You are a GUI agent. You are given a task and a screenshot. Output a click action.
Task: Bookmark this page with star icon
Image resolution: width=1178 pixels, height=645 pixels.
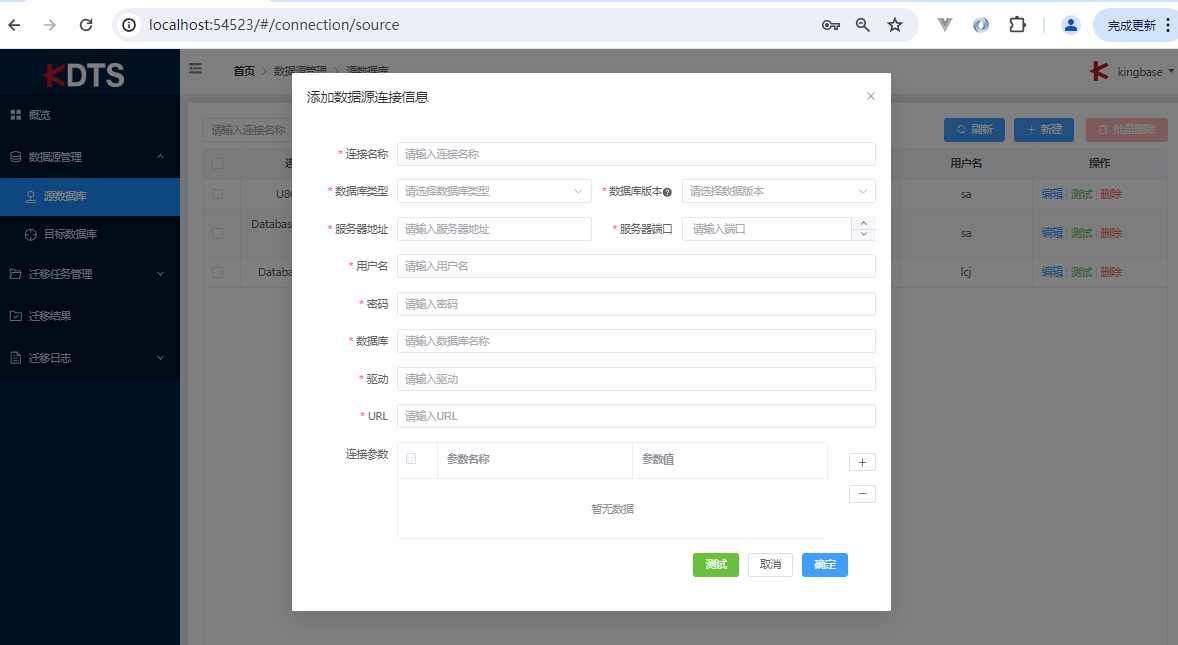pyautogui.click(x=895, y=25)
